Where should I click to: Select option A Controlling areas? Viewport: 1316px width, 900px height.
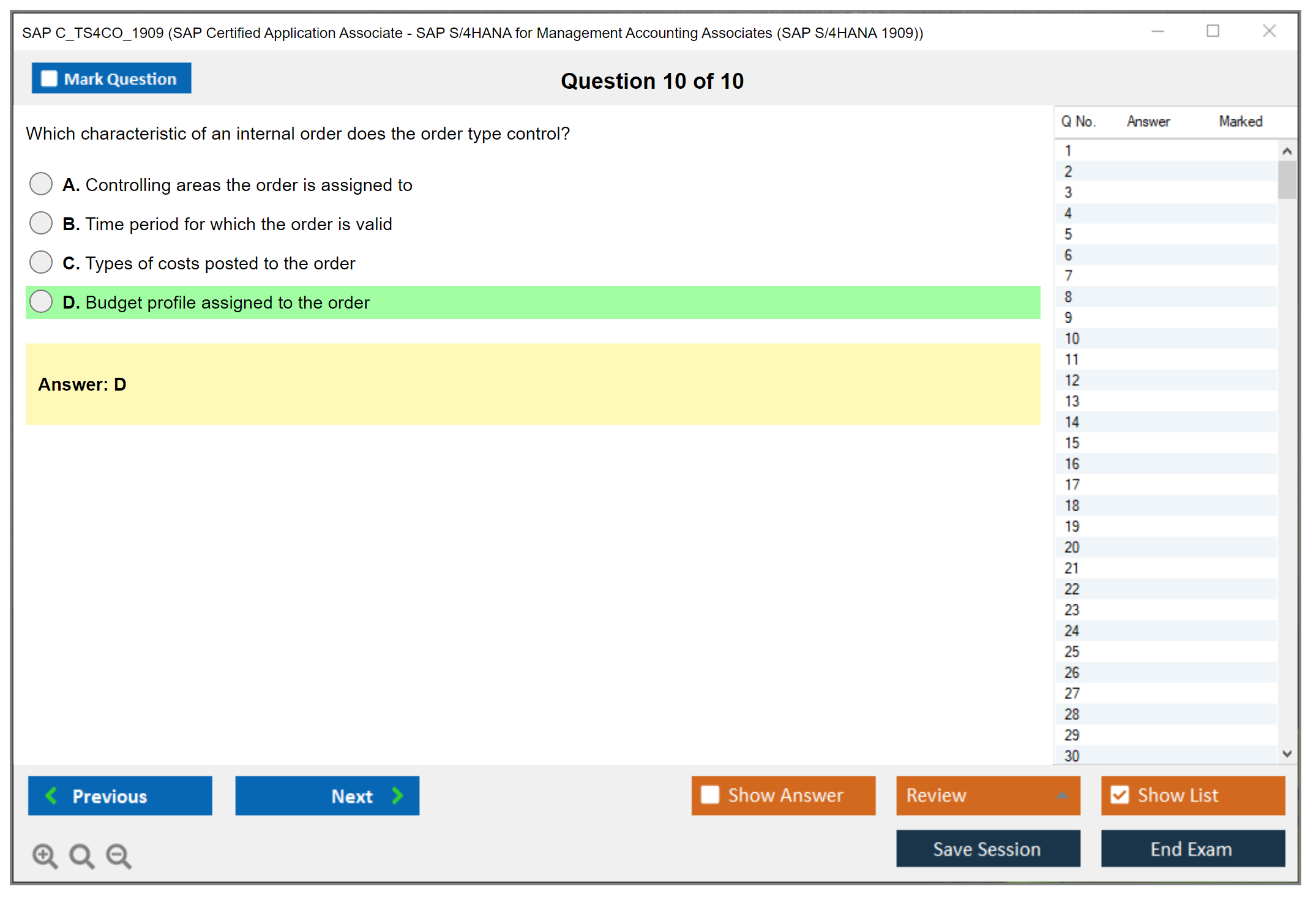pyautogui.click(x=41, y=184)
